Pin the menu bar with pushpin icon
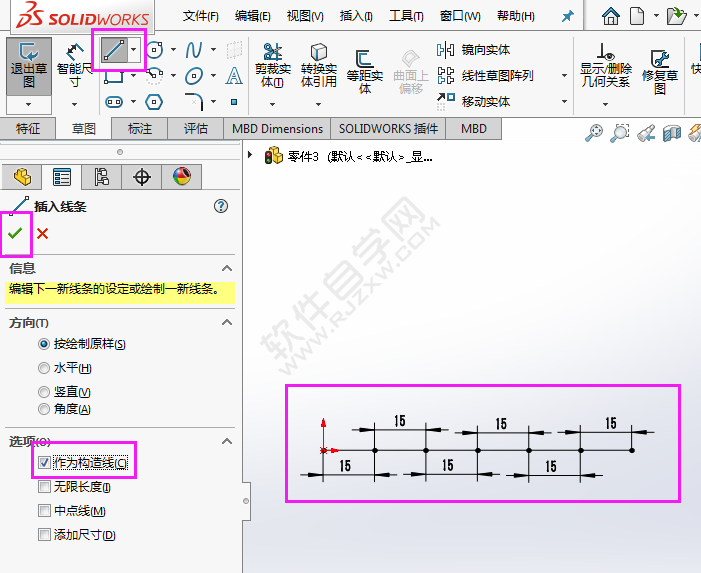The height and width of the screenshot is (573, 701). click(567, 17)
